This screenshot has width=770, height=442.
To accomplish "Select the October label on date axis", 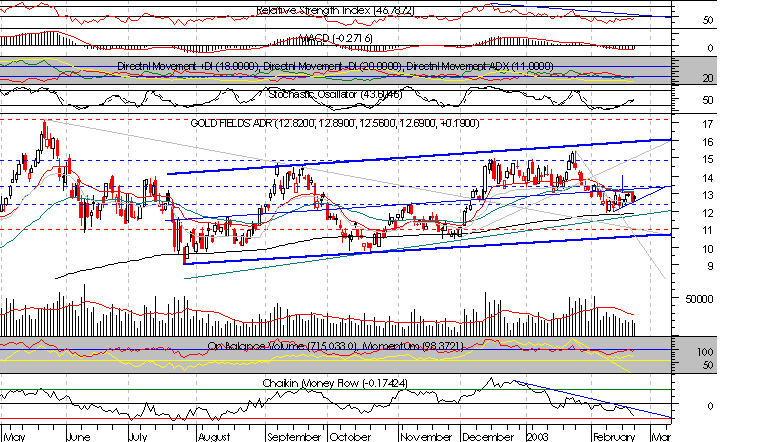I will pos(350,437).
